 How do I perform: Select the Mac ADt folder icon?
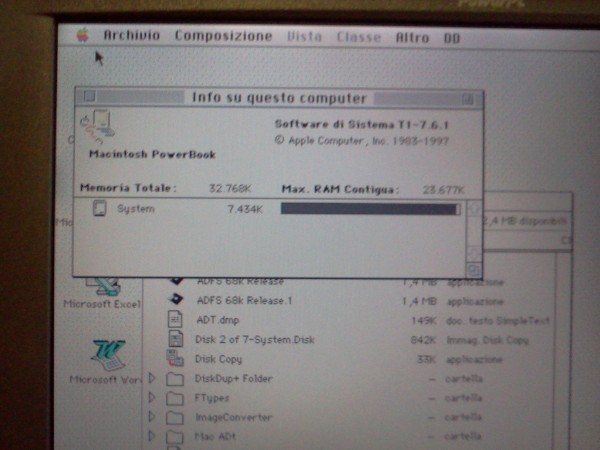pos(175,437)
